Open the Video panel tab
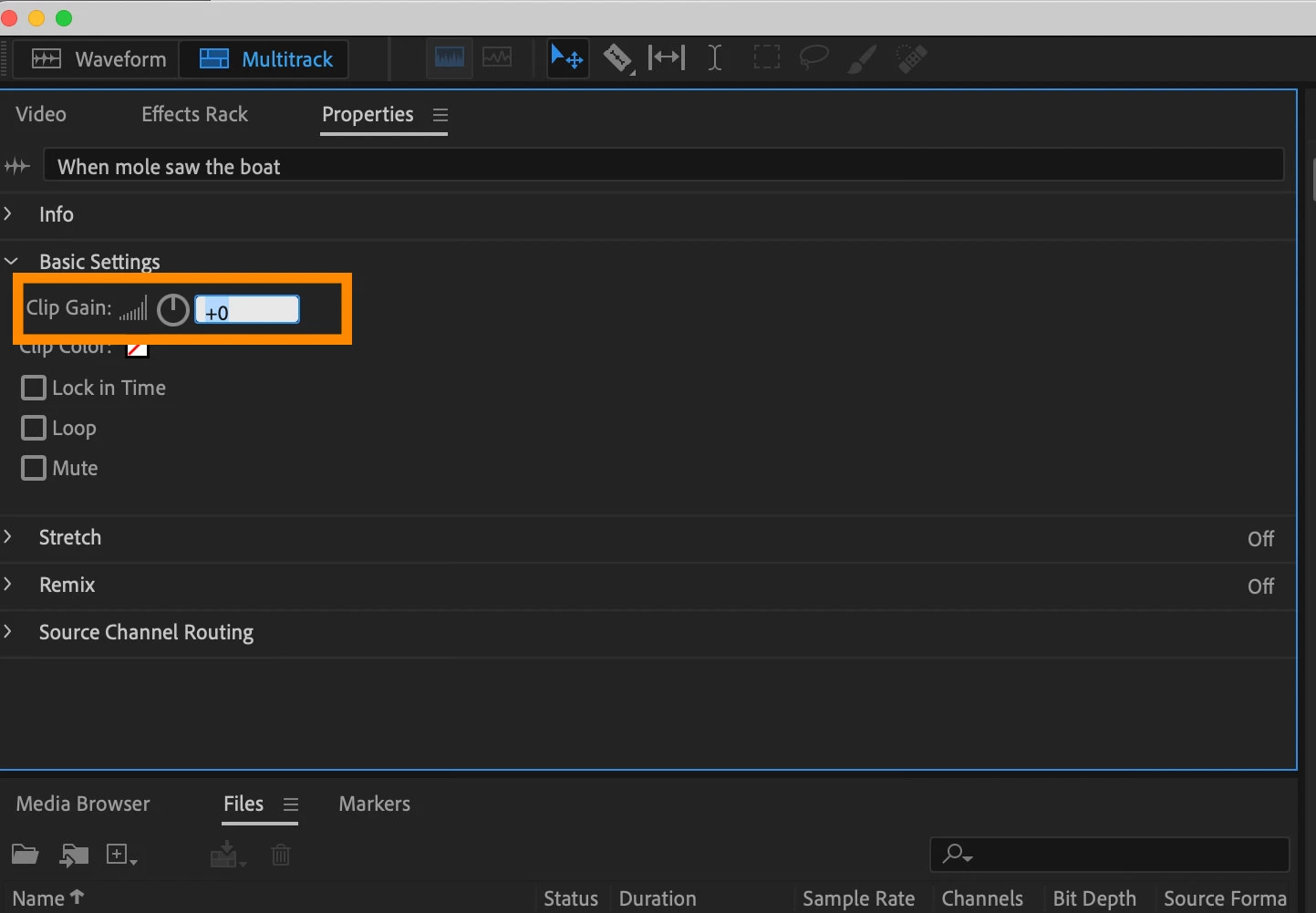This screenshot has width=1316, height=913. (41, 114)
